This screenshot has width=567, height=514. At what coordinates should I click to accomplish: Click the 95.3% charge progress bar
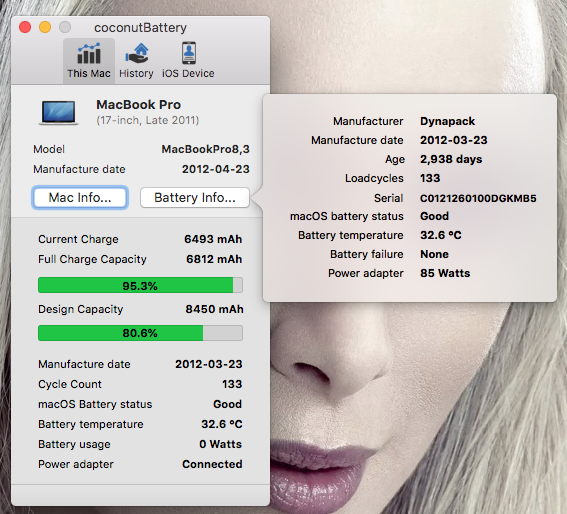click(x=140, y=285)
